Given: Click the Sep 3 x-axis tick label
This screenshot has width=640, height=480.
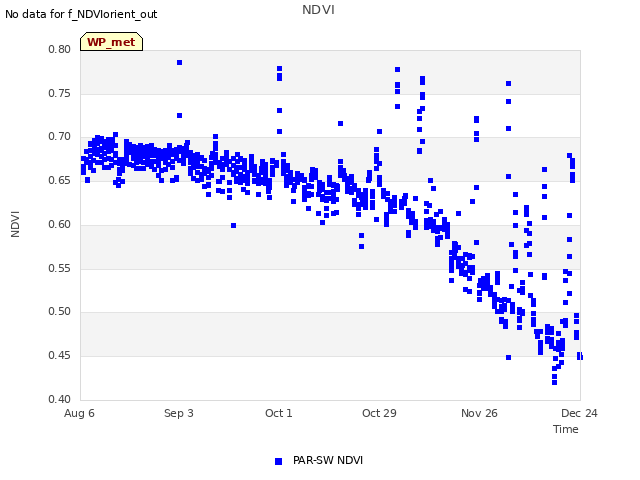Looking at the screenshot, I should [x=179, y=413].
